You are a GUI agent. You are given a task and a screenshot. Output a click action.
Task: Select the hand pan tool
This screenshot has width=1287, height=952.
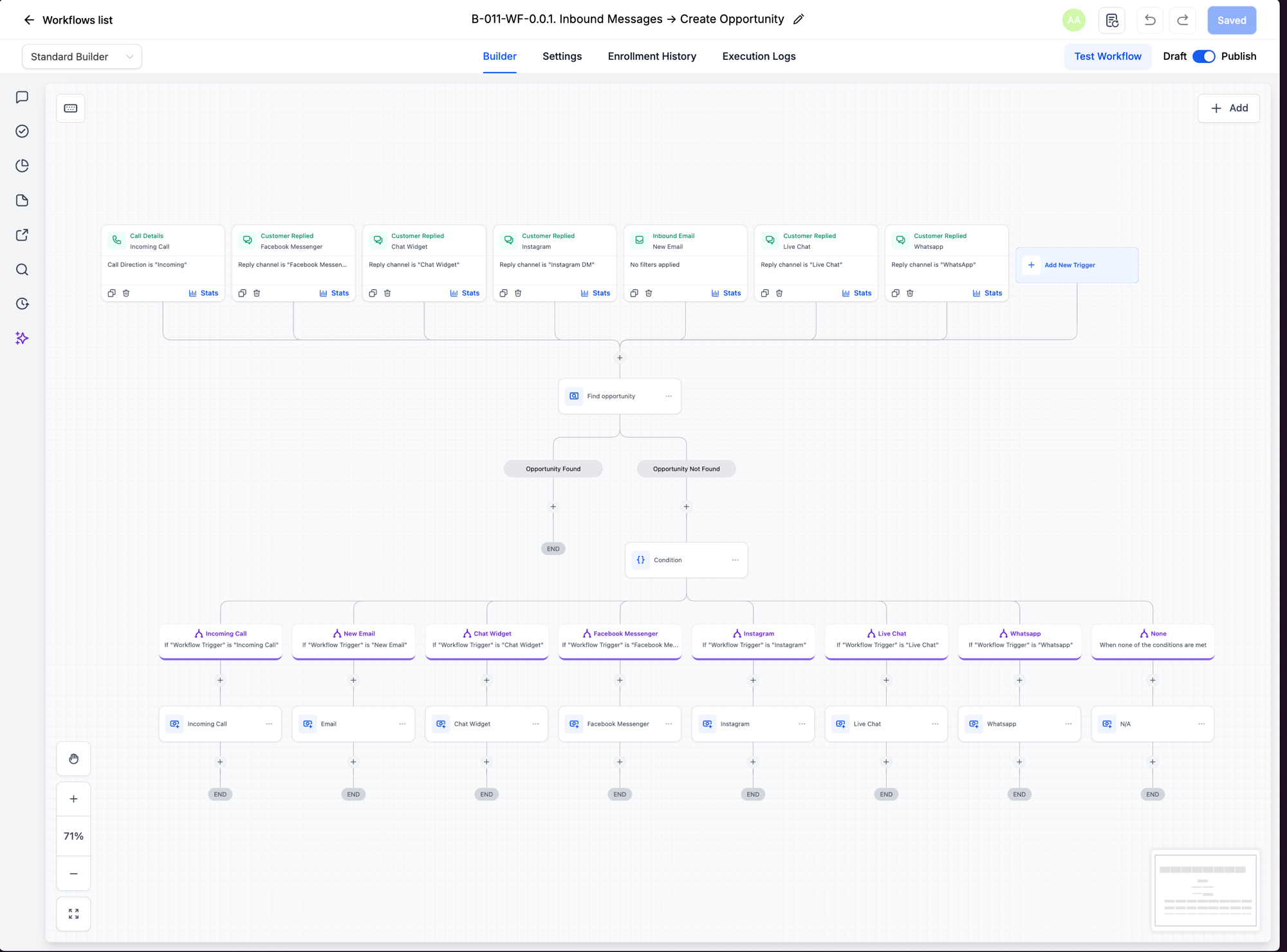[x=73, y=759]
